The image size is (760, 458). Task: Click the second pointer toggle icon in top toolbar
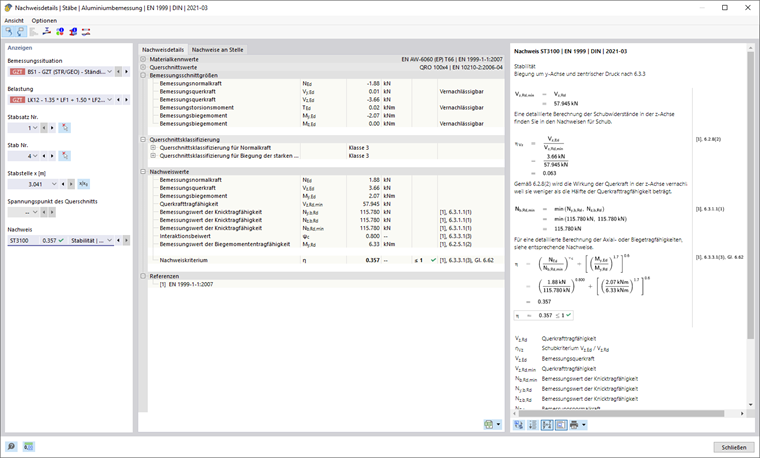(x=20, y=32)
